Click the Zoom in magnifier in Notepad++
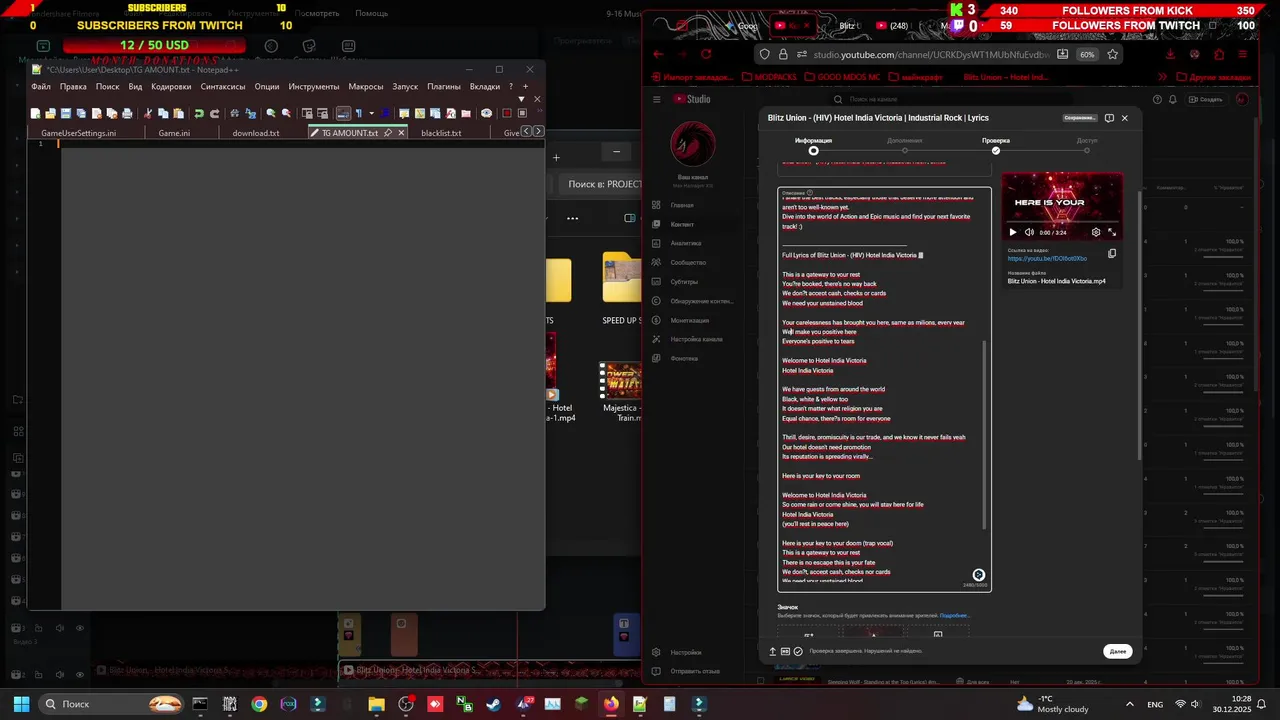The image size is (1280, 720). pyautogui.click(x=271, y=113)
